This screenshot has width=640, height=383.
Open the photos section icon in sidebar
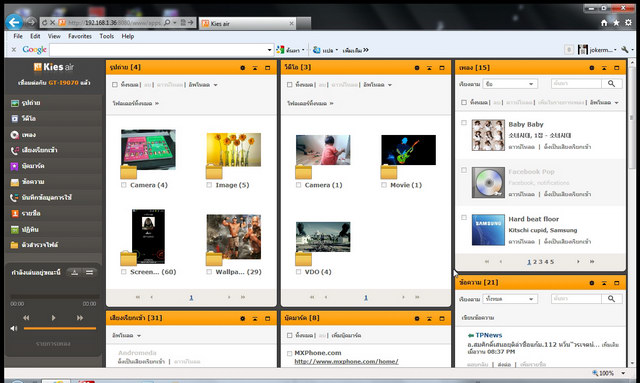pyautogui.click(x=15, y=103)
